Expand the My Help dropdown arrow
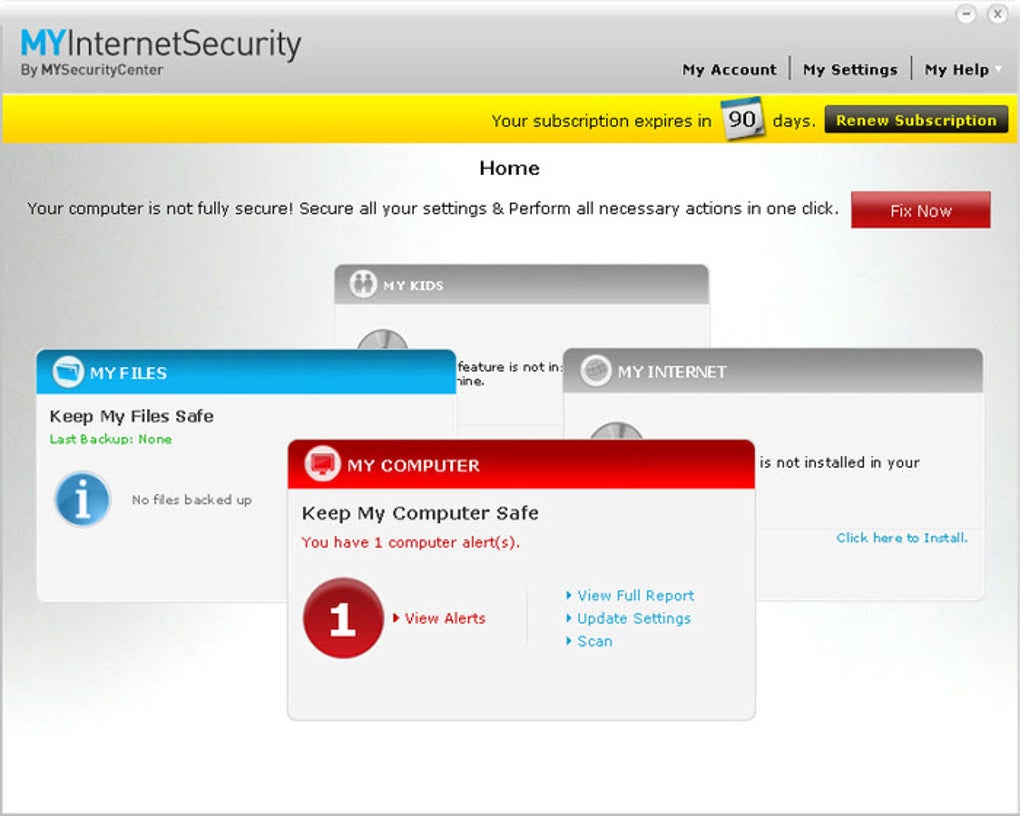 (x=999, y=68)
